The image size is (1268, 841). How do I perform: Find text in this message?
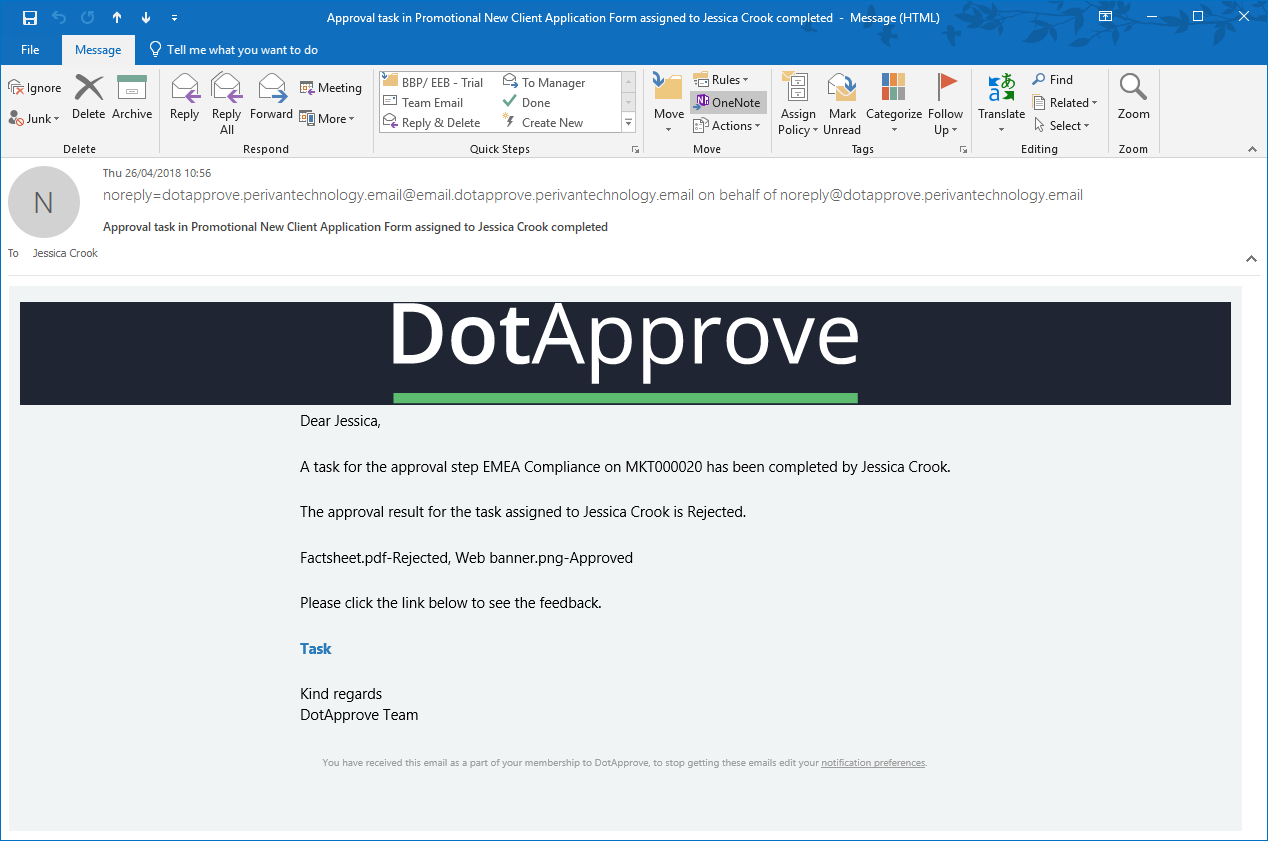click(1053, 80)
